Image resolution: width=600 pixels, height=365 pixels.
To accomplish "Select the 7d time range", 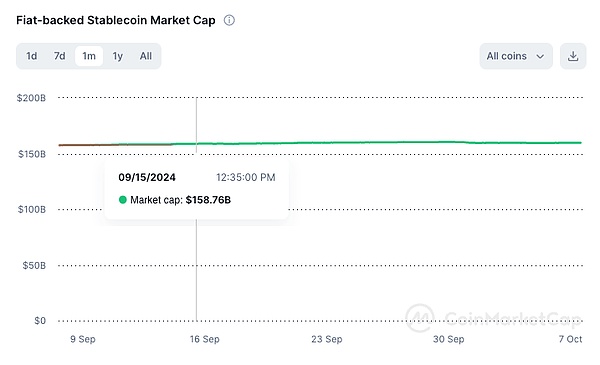I will point(59,56).
